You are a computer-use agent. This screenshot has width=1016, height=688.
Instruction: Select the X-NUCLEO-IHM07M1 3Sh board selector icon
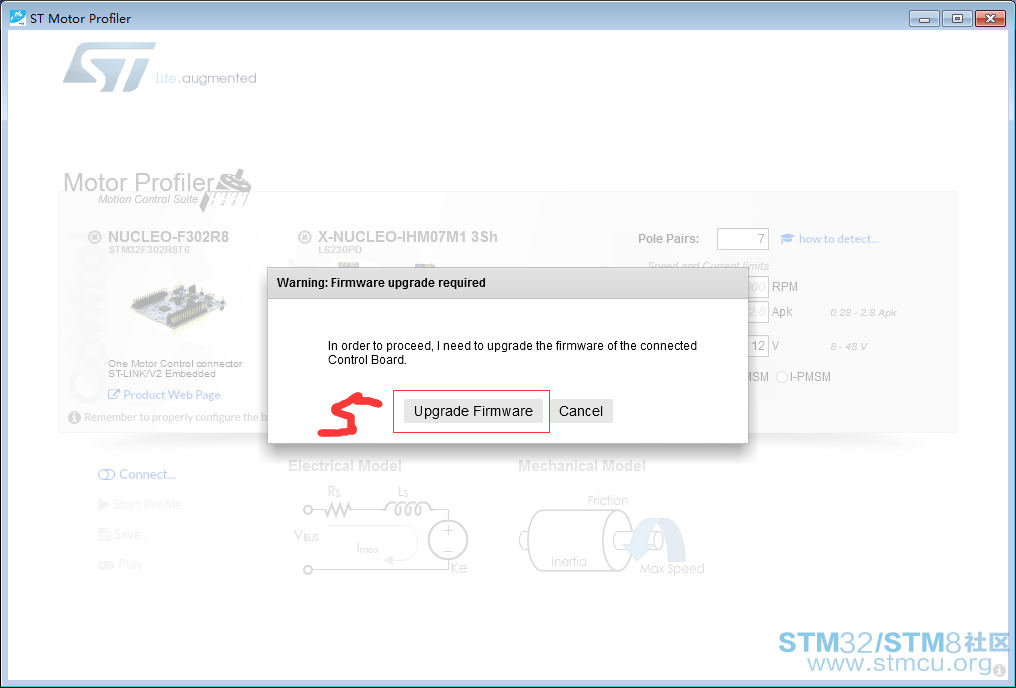tap(305, 237)
